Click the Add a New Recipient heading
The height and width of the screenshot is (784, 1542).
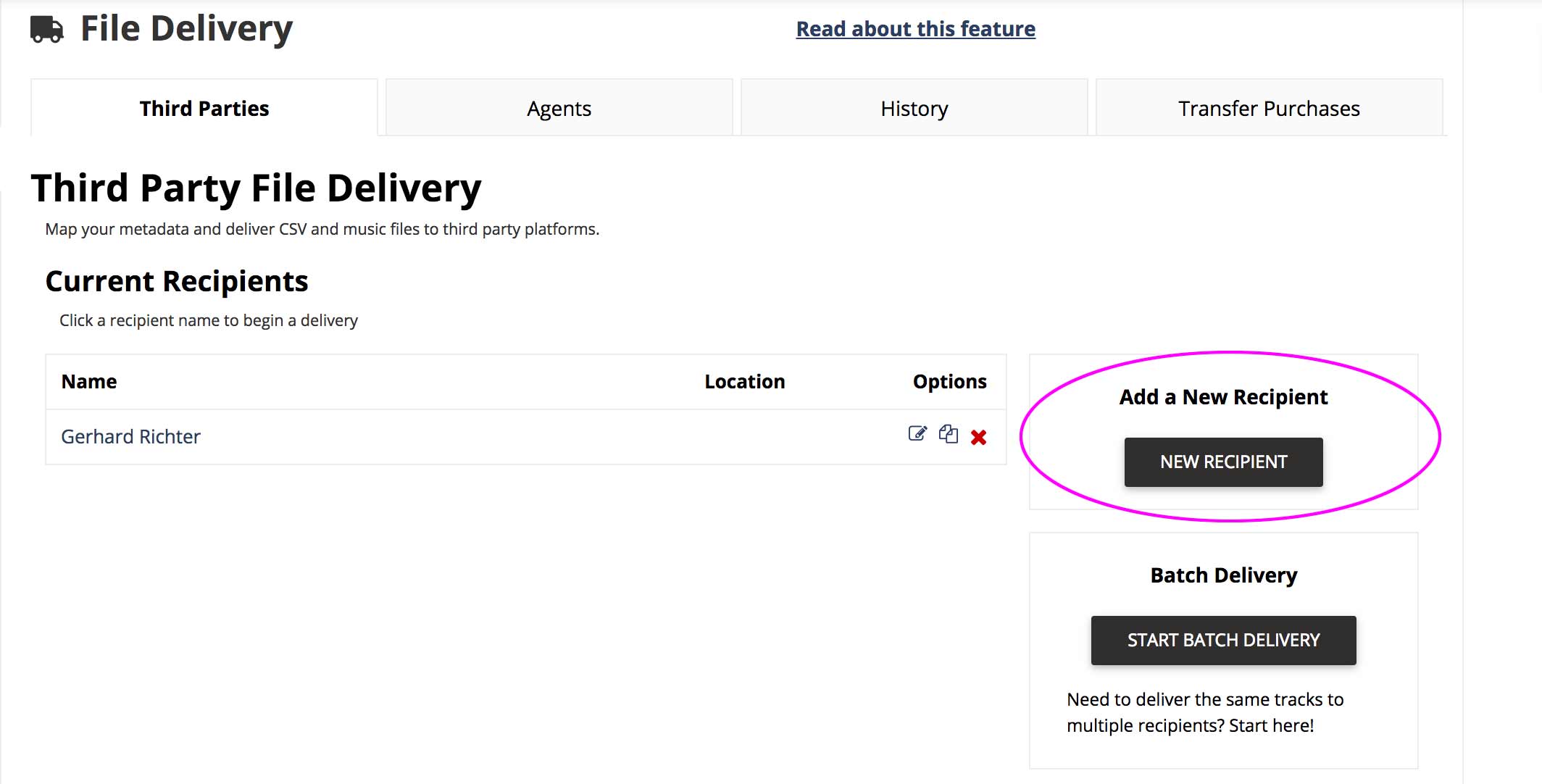(1223, 397)
